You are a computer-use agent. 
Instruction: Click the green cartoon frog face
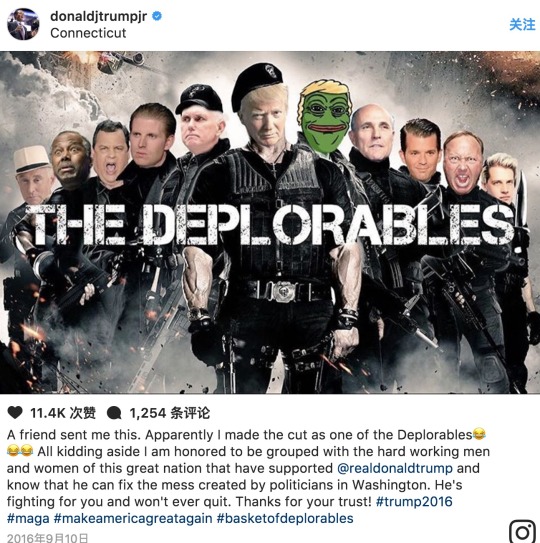click(325, 118)
